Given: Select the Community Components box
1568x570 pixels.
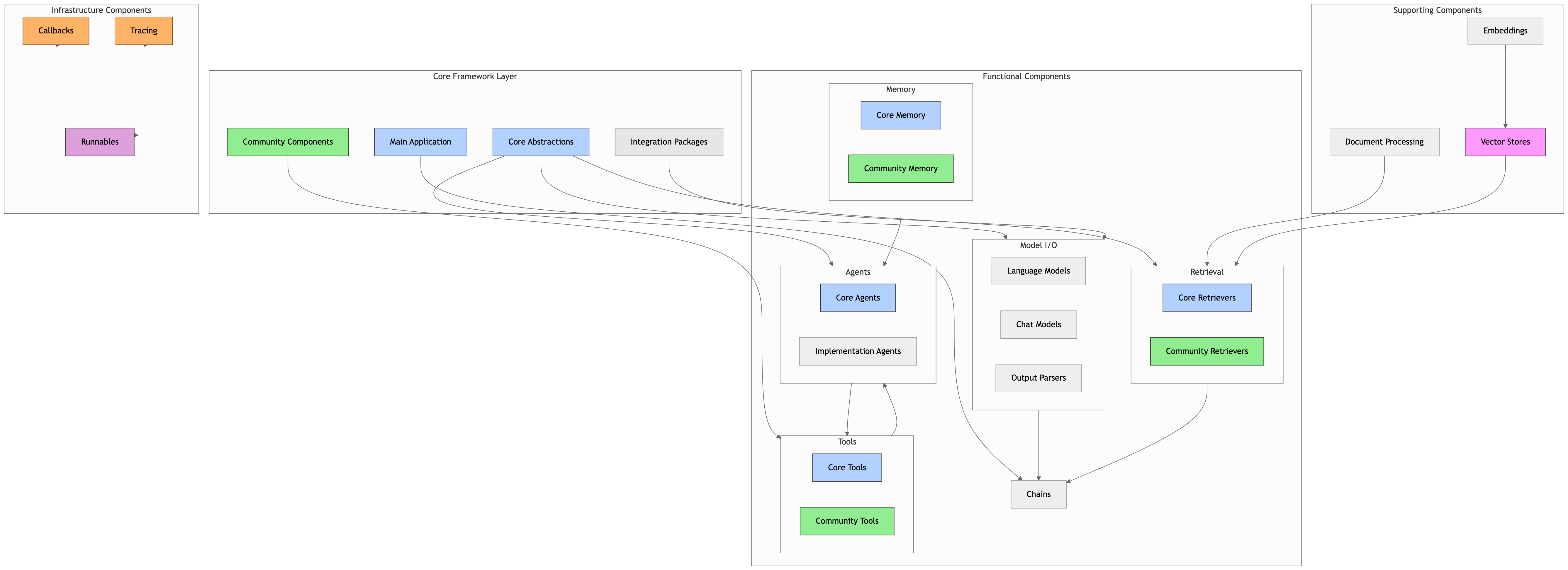Looking at the screenshot, I should point(288,142).
